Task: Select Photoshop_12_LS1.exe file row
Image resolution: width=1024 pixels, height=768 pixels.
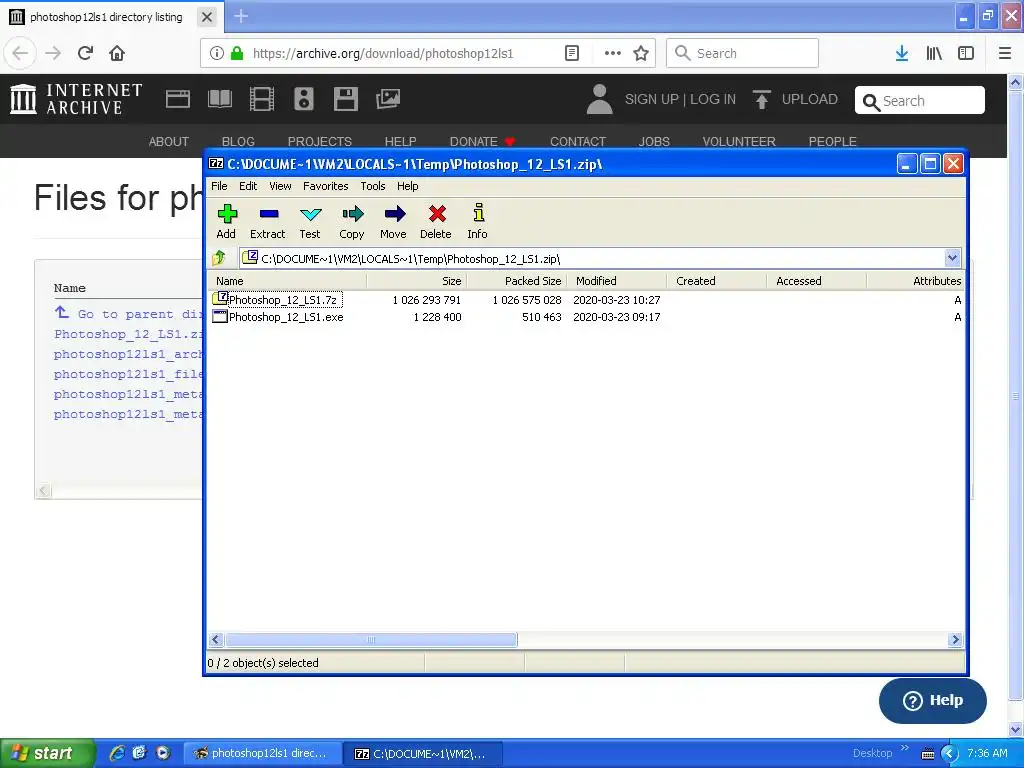Action: [x=585, y=317]
